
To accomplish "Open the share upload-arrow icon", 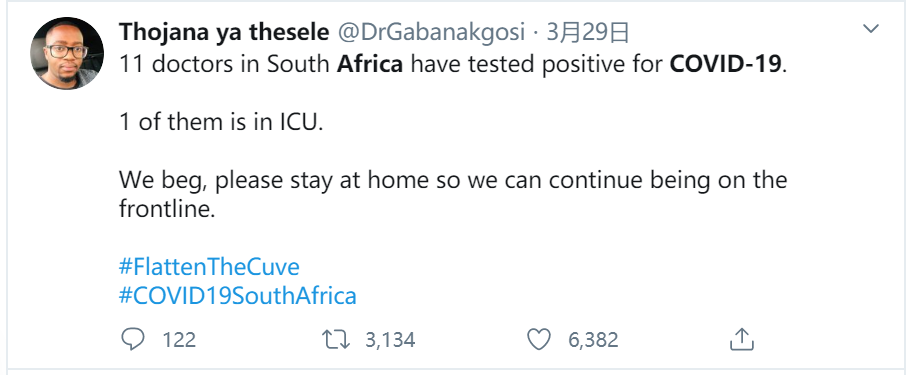I will [x=741, y=339].
